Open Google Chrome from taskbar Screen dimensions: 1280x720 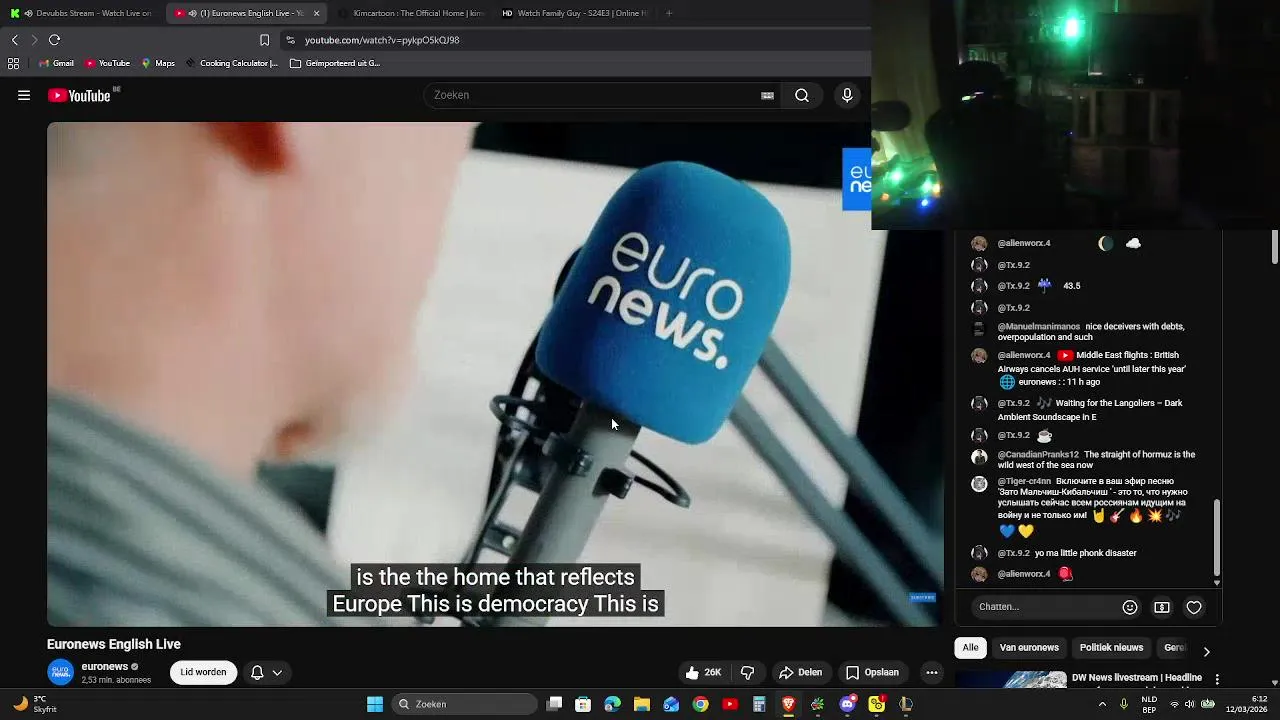click(x=701, y=704)
